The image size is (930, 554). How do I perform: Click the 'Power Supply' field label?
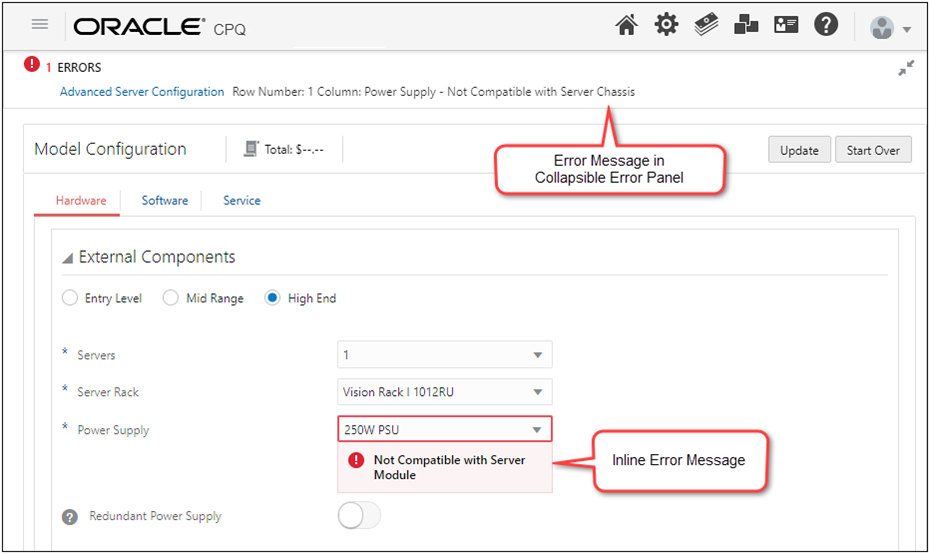point(113,430)
